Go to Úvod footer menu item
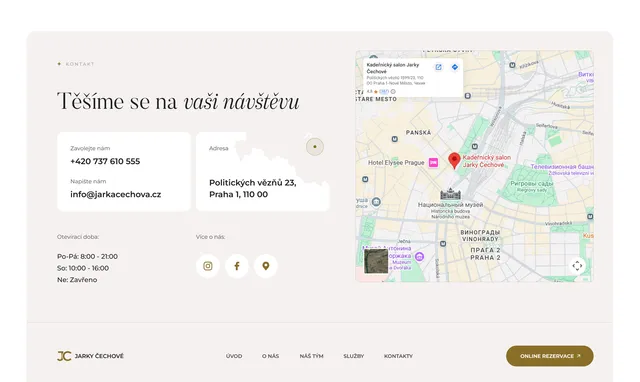The height and width of the screenshot is (382, 640). 234,356
